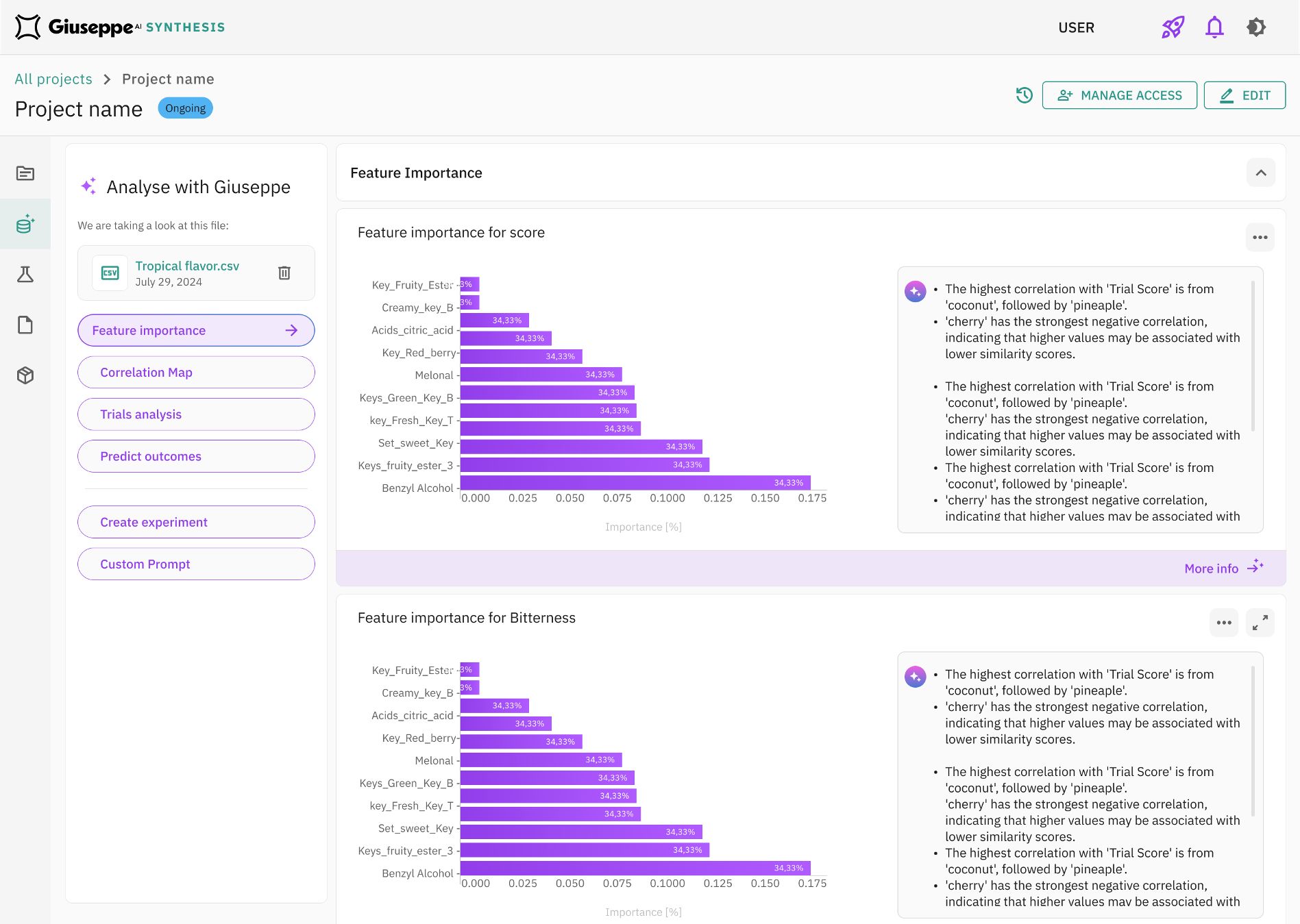Click the 'Feature importance for score' heading
The height and width of the screenshot is (924, 1300).
pos(451,232)
